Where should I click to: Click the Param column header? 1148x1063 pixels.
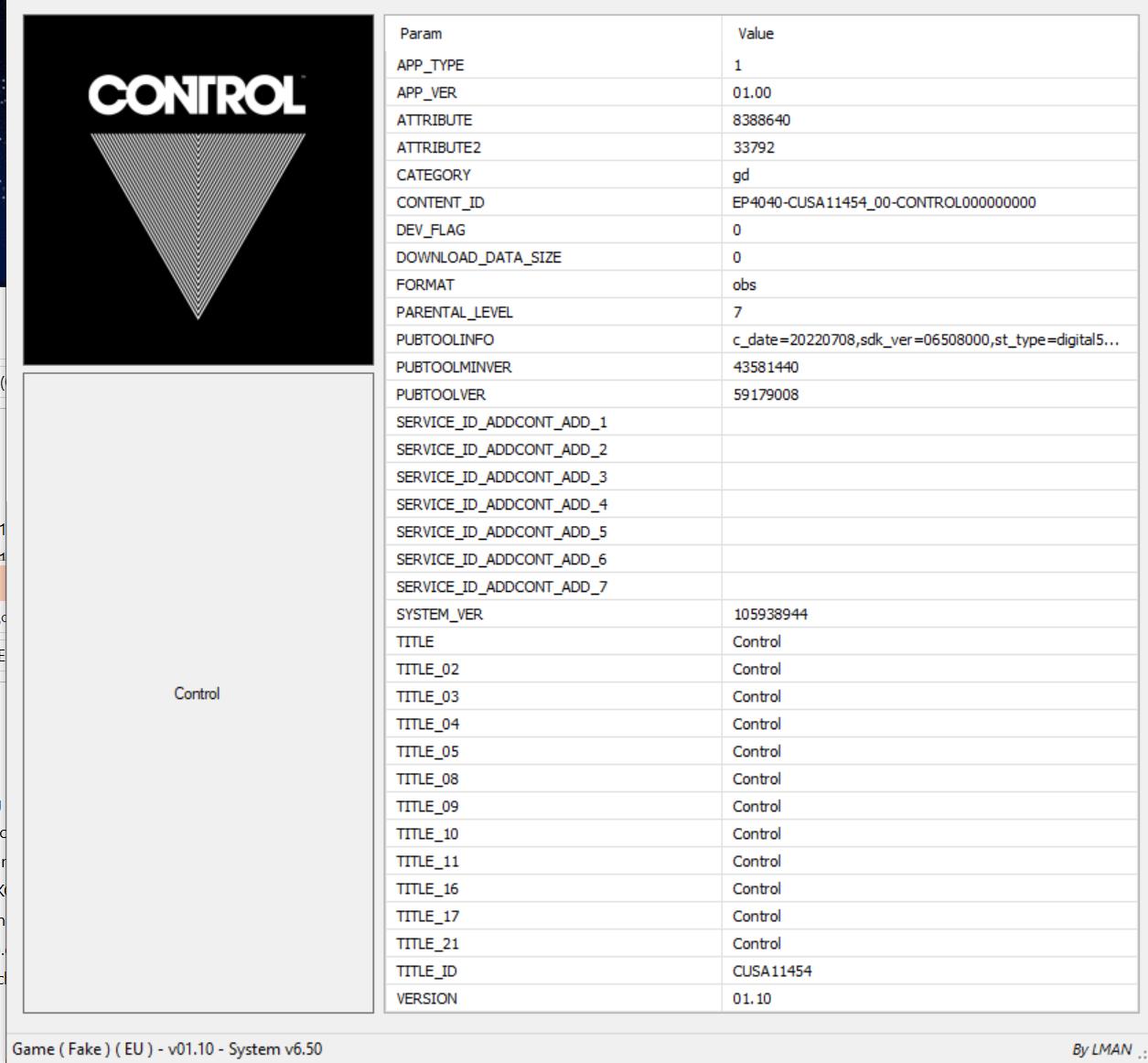(421, 34)
